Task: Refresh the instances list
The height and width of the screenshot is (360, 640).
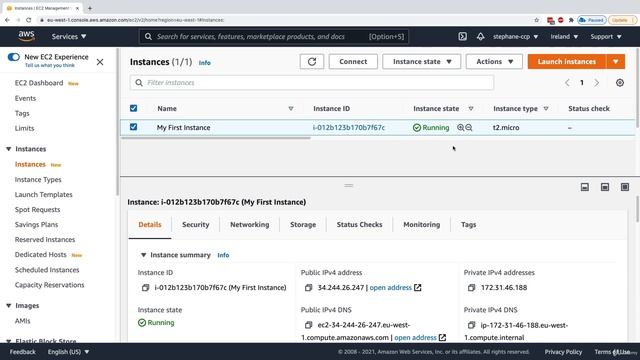Action: pos(312,62)
